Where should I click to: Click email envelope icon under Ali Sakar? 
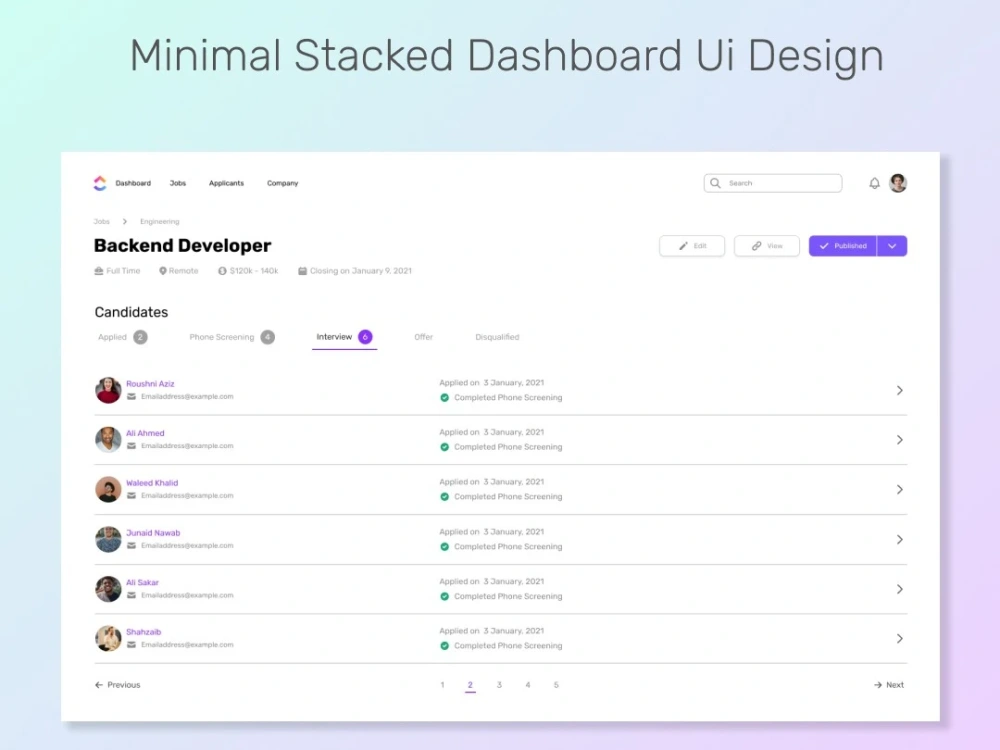pos(131,596)
